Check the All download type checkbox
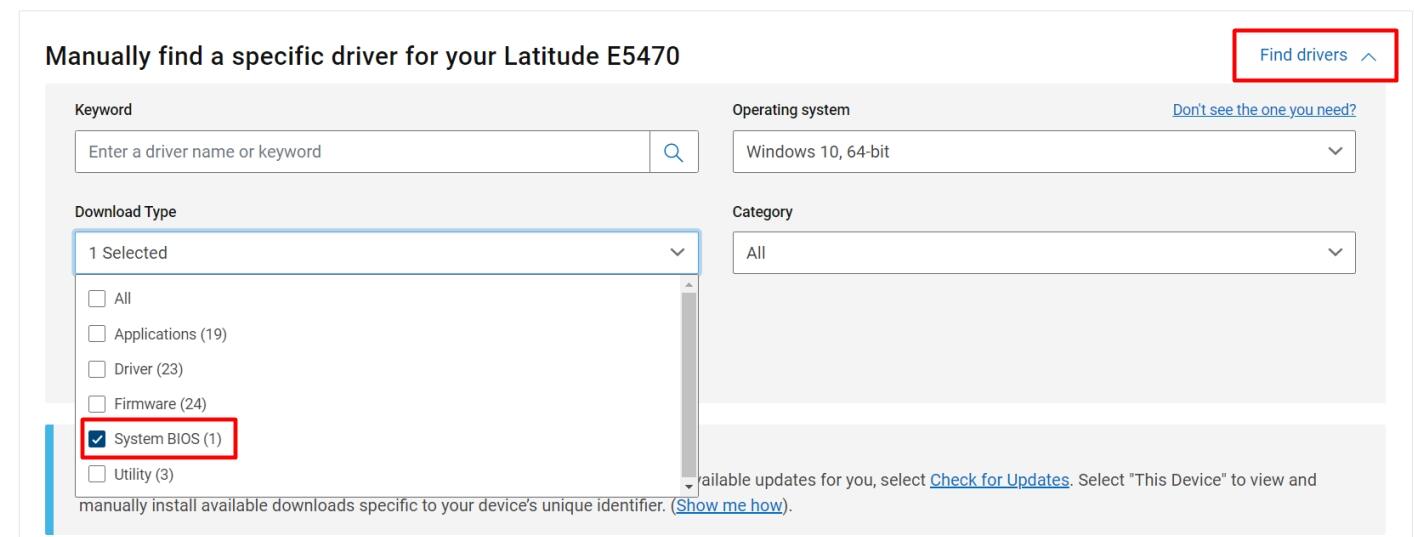Viewport: 1414px width, 537px height. (x=96, y=298)
